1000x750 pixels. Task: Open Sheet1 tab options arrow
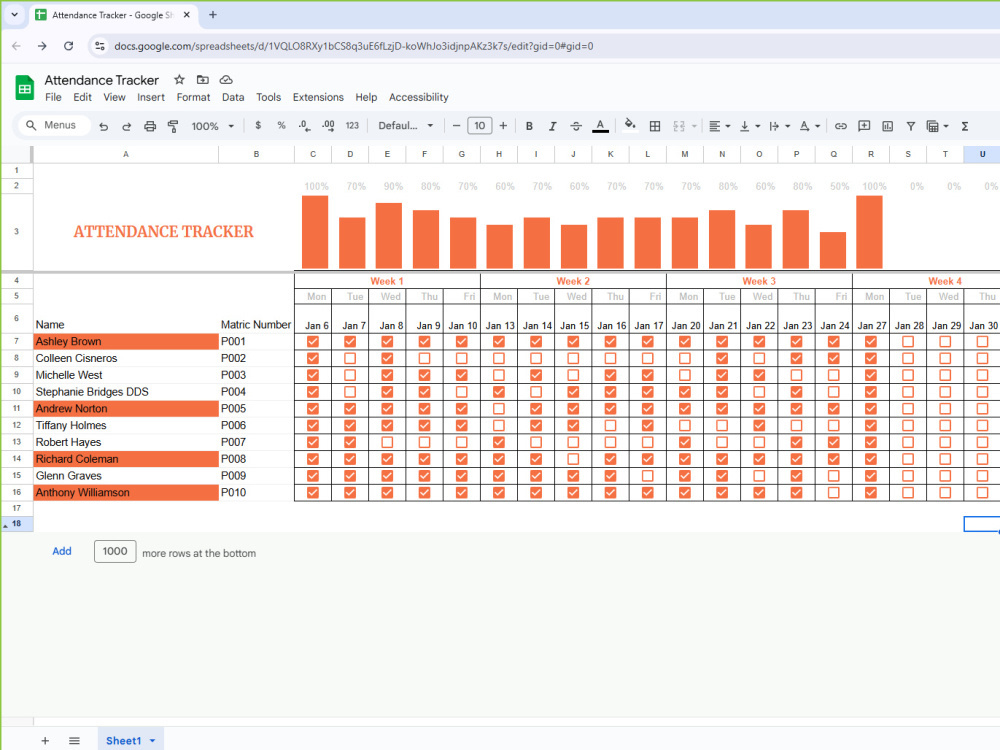tap(152, 740)
